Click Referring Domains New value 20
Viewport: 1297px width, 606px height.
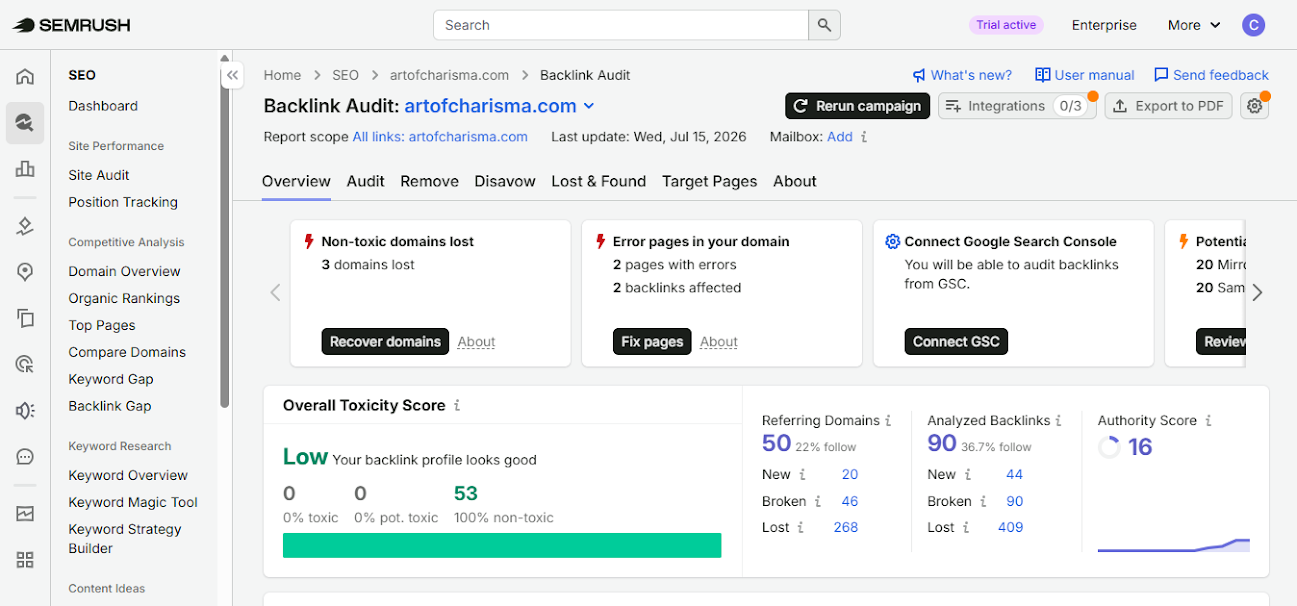tap(850, 474)
